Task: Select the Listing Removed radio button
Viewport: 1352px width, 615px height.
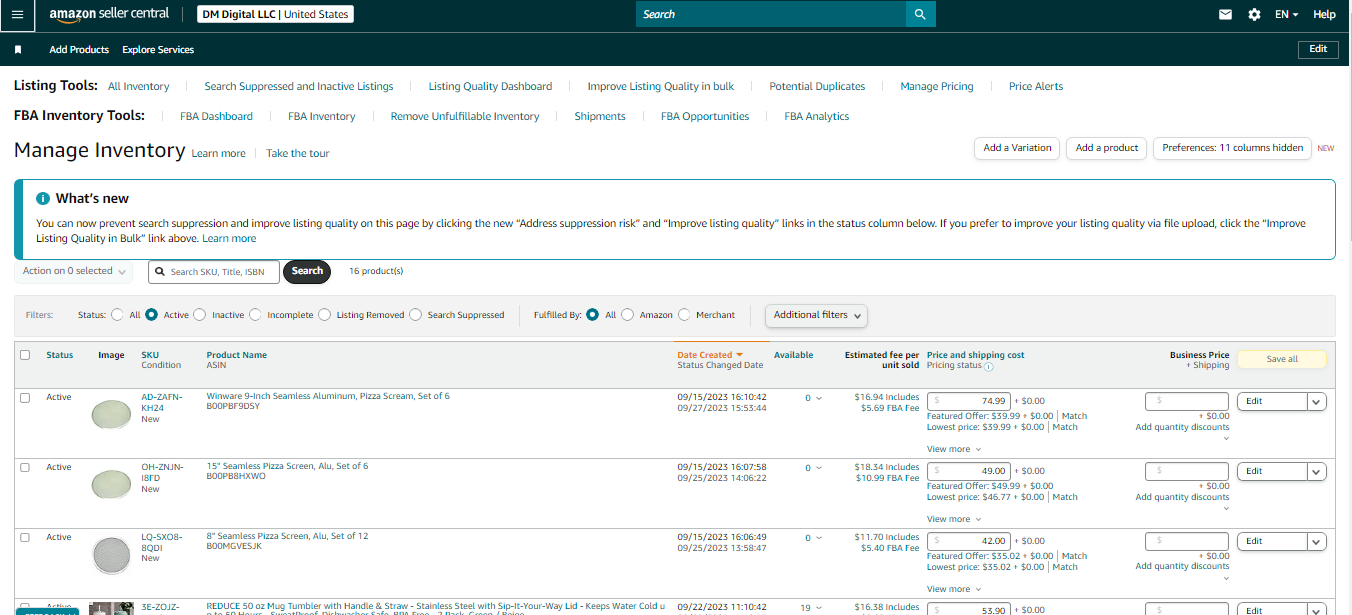Action: click(324, 315)
